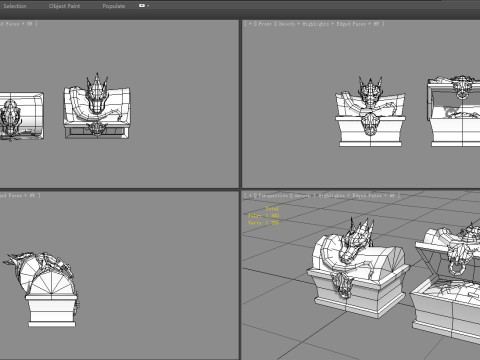Click the Edged Faces label in the bottom-left viewport
Viewport: 480px width, 360px height.
(x=11, y=196)
